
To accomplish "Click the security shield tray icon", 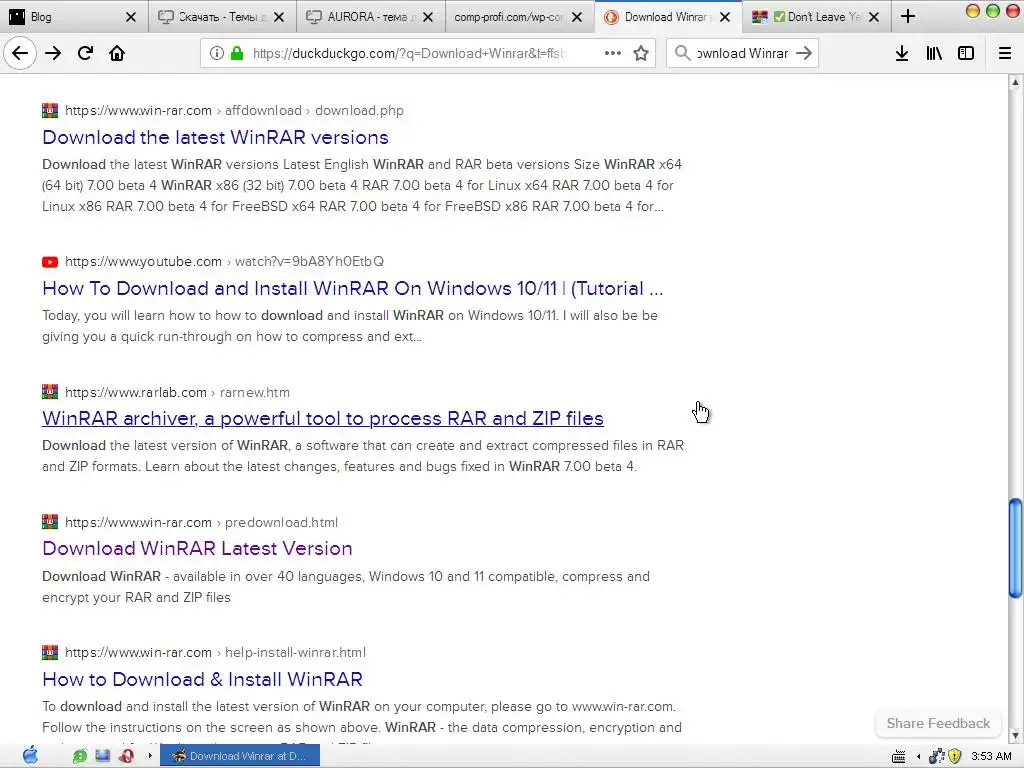I will (x=954, y=756).
